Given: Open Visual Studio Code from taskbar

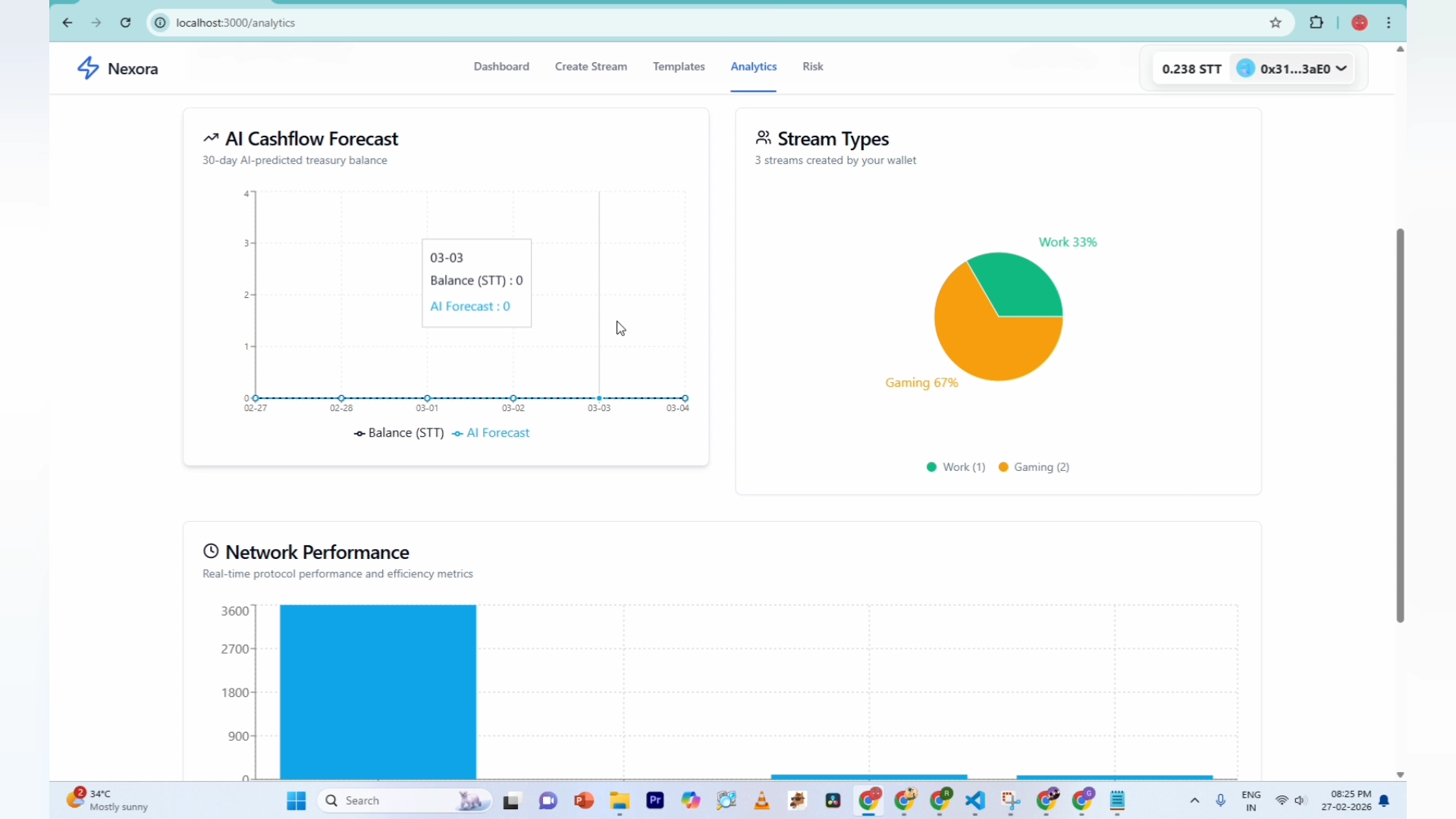Looking at the screenshot, I should point(975,801).
